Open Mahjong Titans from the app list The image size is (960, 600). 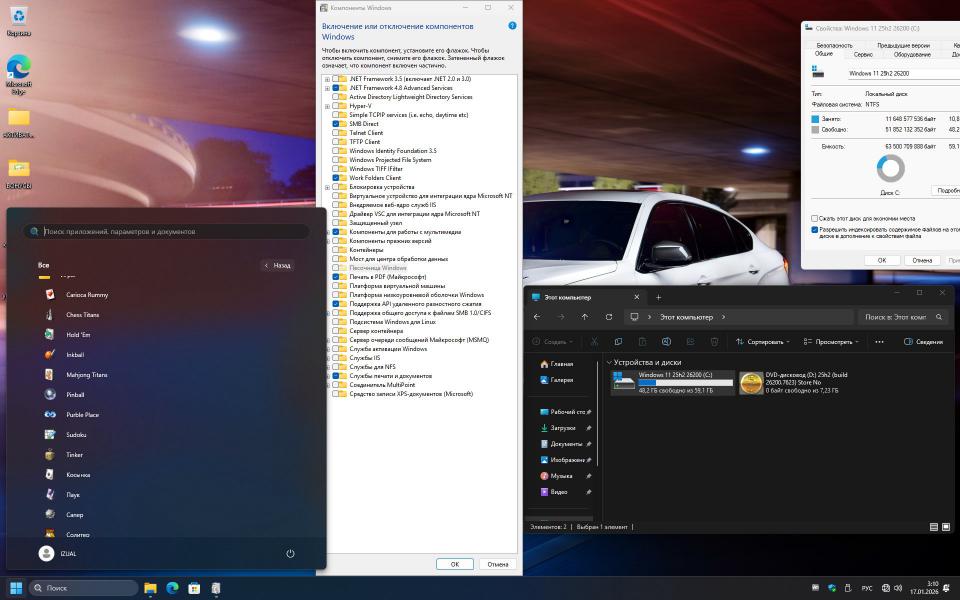point(86,375)
